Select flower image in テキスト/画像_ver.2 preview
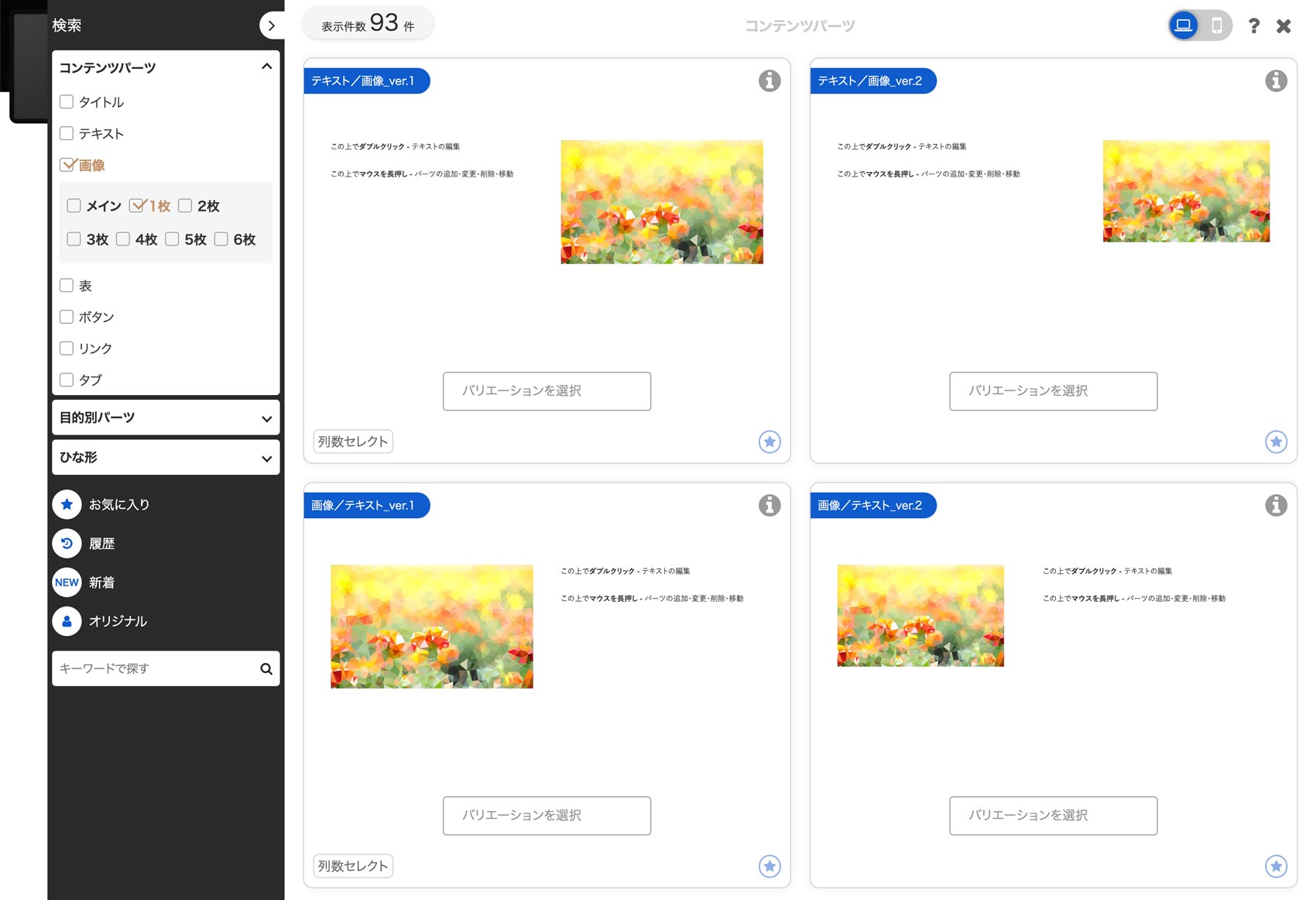This screenshot has width=1316, height=900. point(1186,191)
